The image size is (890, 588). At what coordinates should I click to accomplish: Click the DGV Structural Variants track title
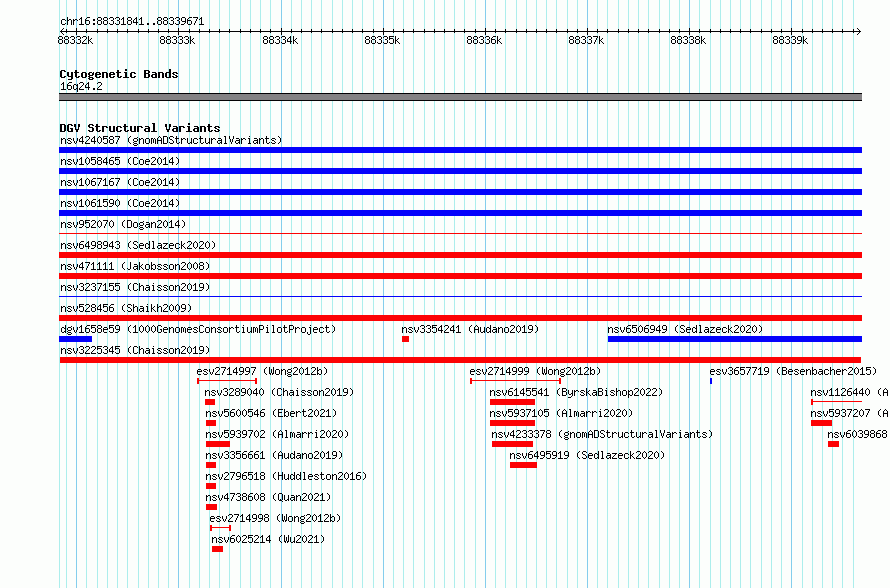140,128
